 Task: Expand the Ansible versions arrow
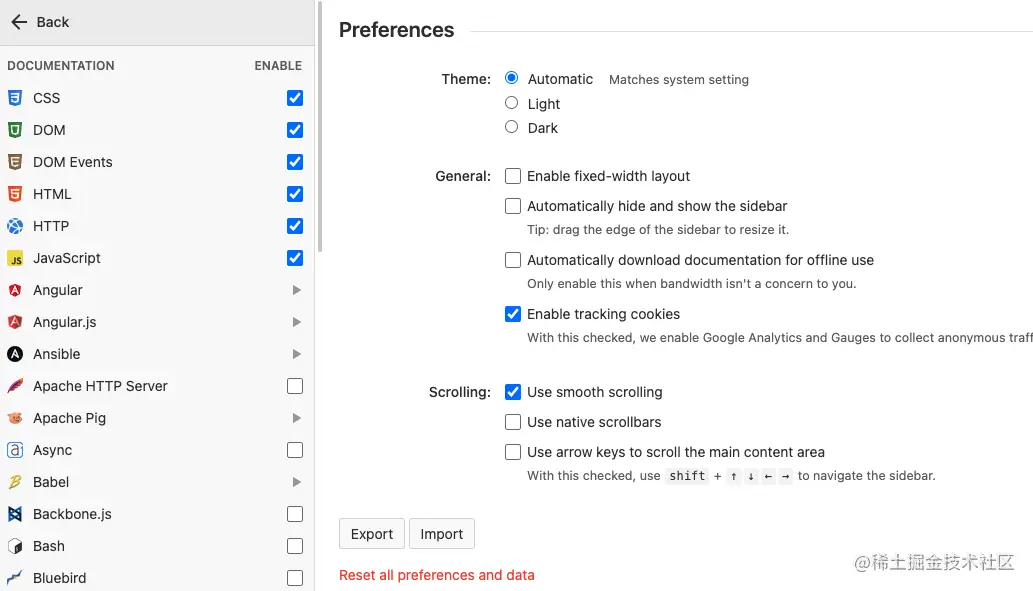click(x=296, y=354)
